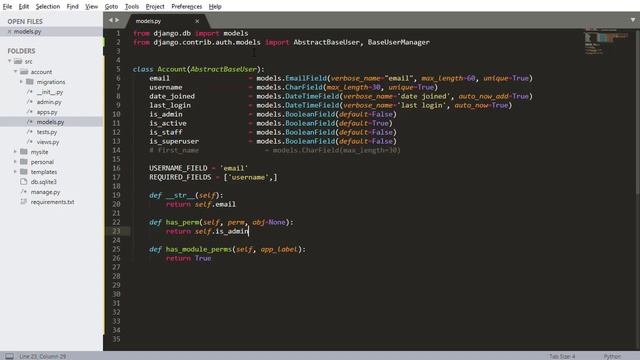The width and height of the screenshot is (640, 360).
Task: Change Python syntax in status bar
Action: click(x=612, y=356)
